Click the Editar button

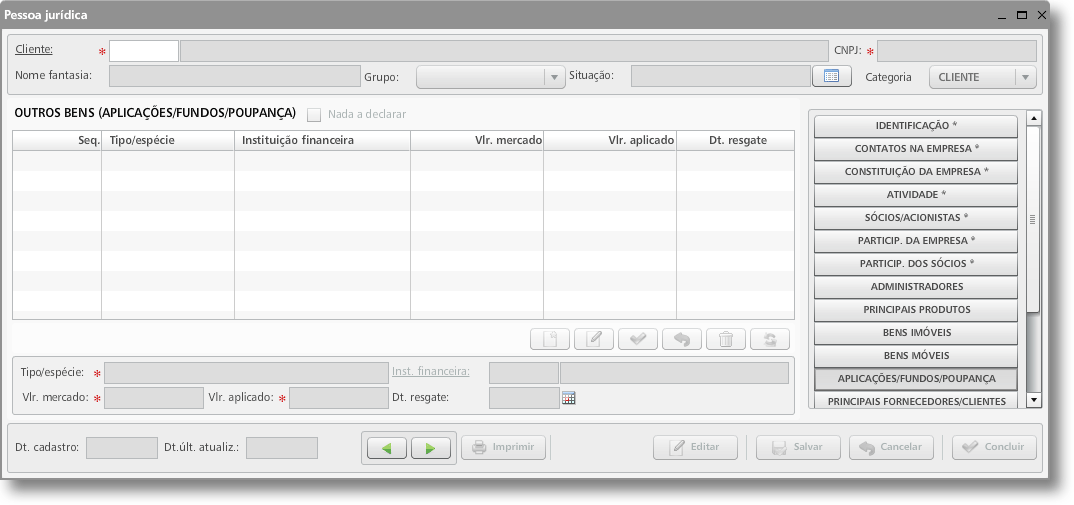[x=695, y=447]
